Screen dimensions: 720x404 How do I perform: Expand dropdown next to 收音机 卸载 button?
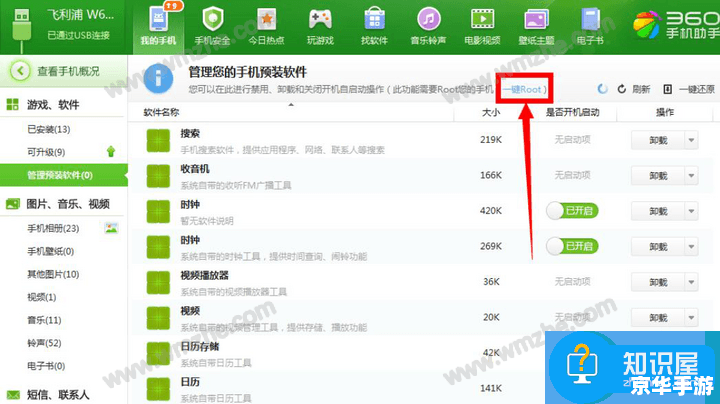[x=691, y=175]
